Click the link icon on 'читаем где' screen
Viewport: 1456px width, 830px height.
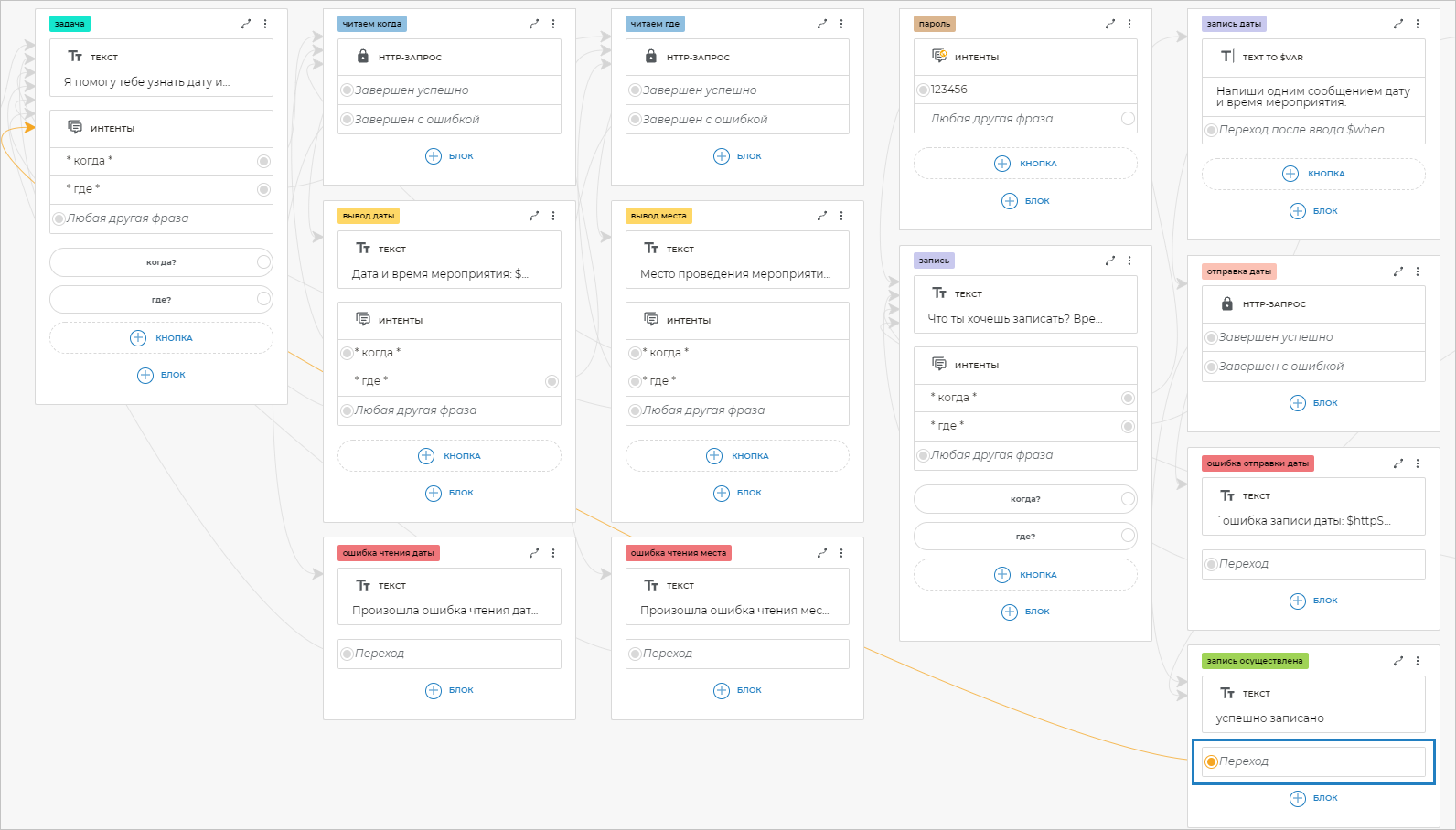[x=822, y=24]
